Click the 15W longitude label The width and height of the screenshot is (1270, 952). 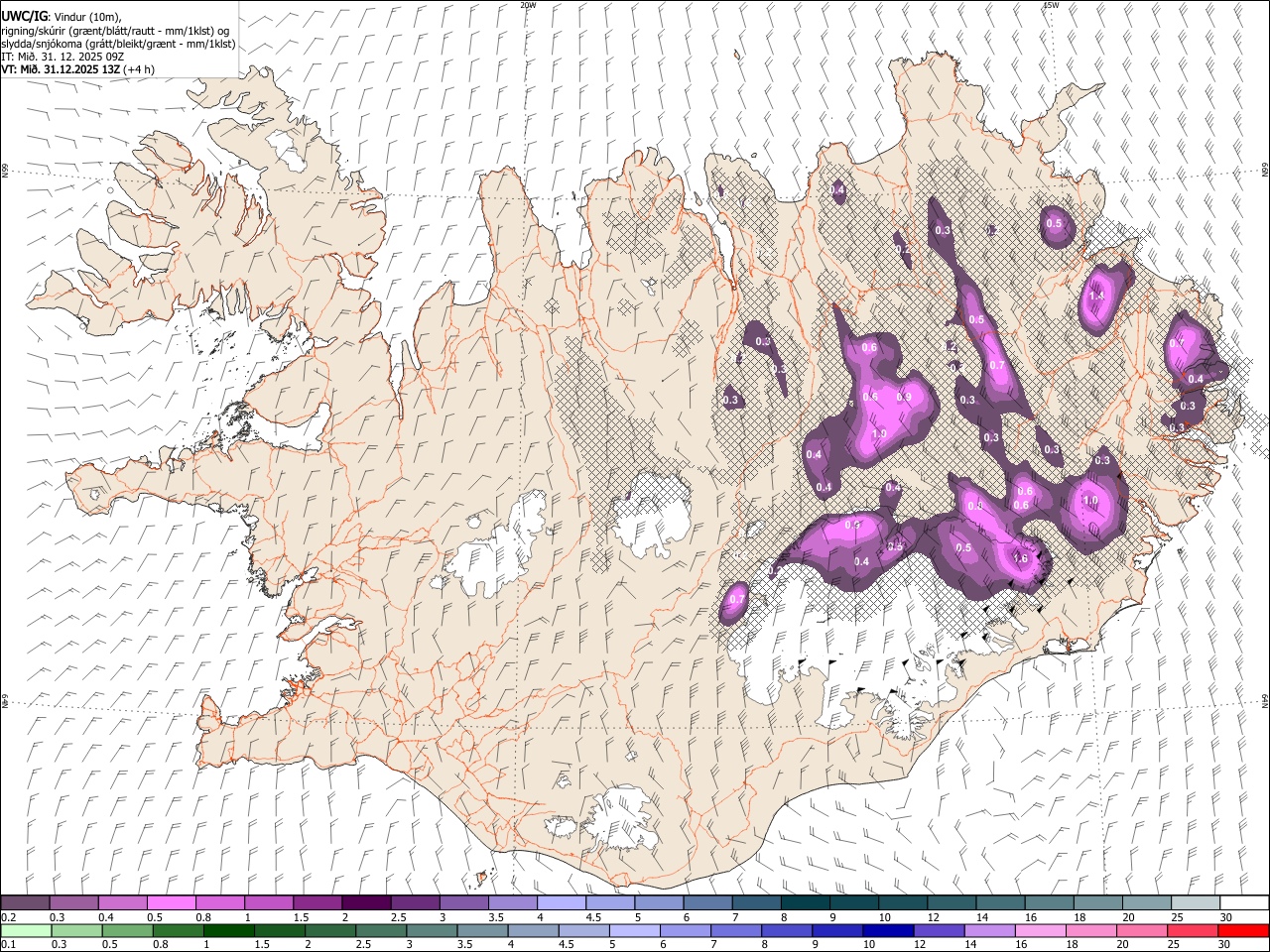[x=1052, y=5]
